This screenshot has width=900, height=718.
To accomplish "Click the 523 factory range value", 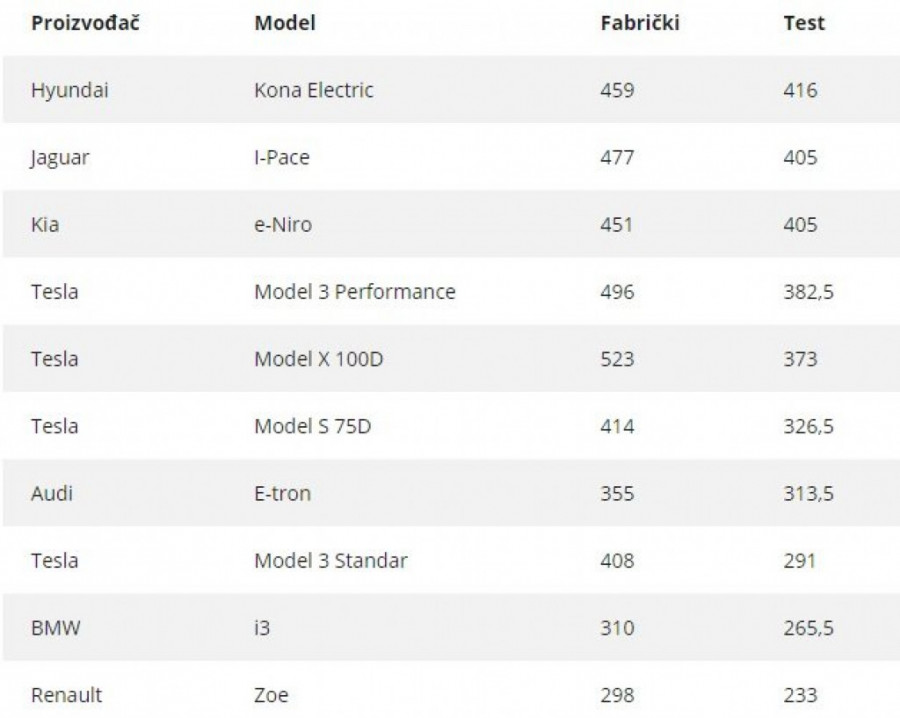I will click(x=617, y=359).
